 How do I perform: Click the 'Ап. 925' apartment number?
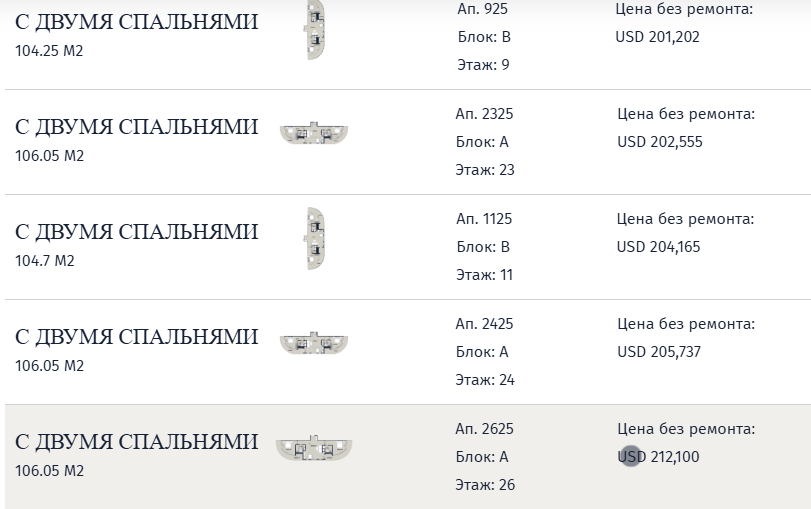click(x=480, y=9)
